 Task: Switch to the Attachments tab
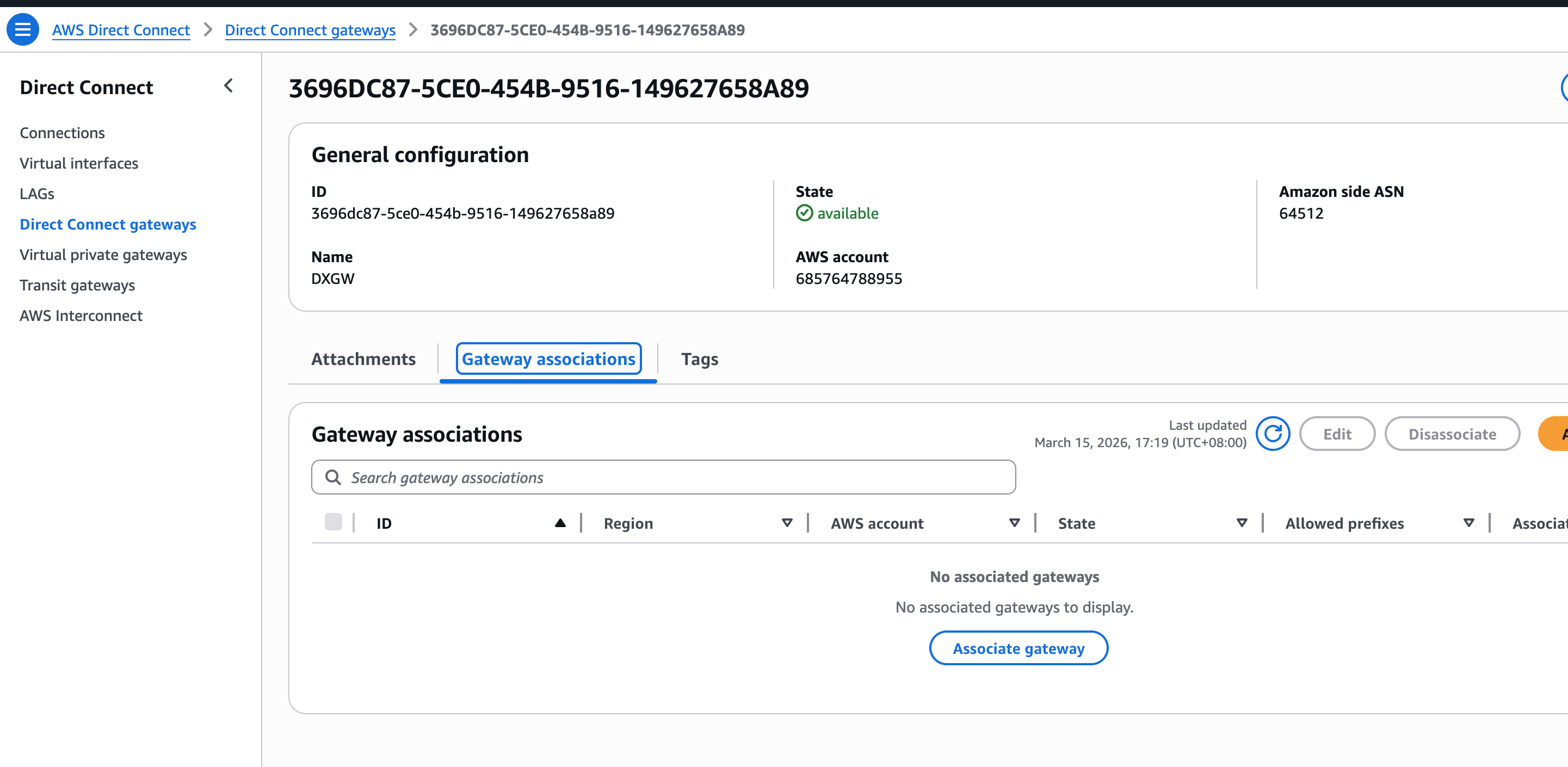363,359
